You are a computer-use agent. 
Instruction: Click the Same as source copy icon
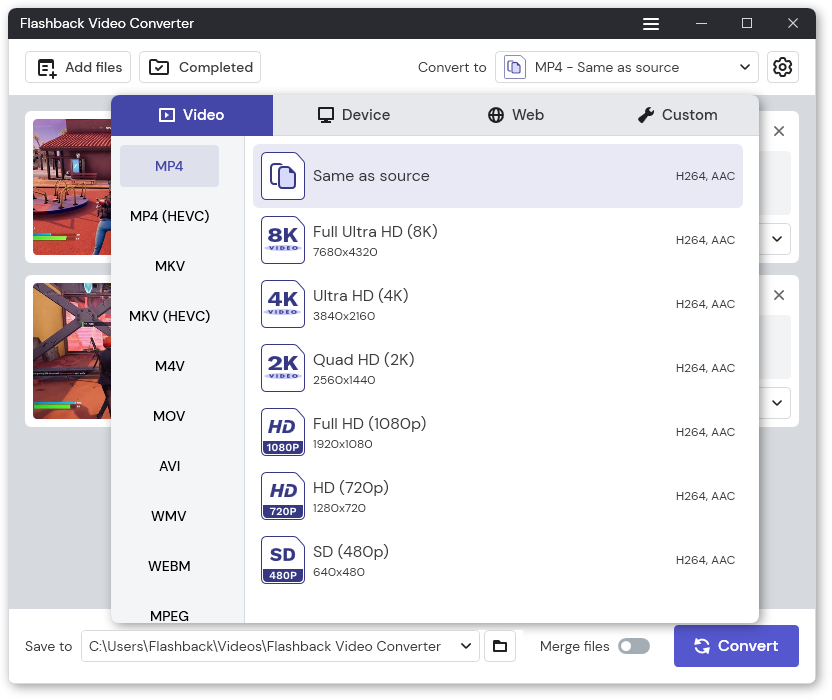tap(283, 176)
